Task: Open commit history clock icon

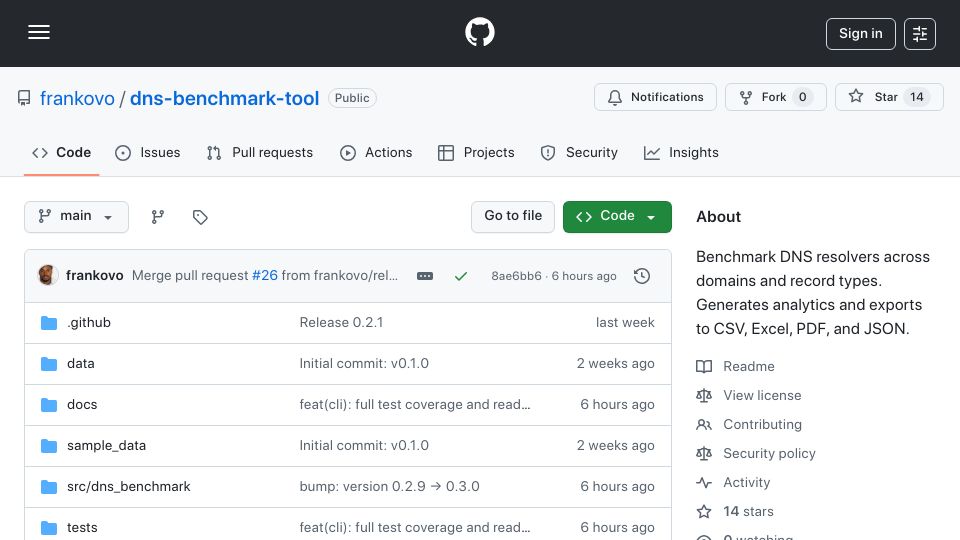Action: (x=642, y=276)
